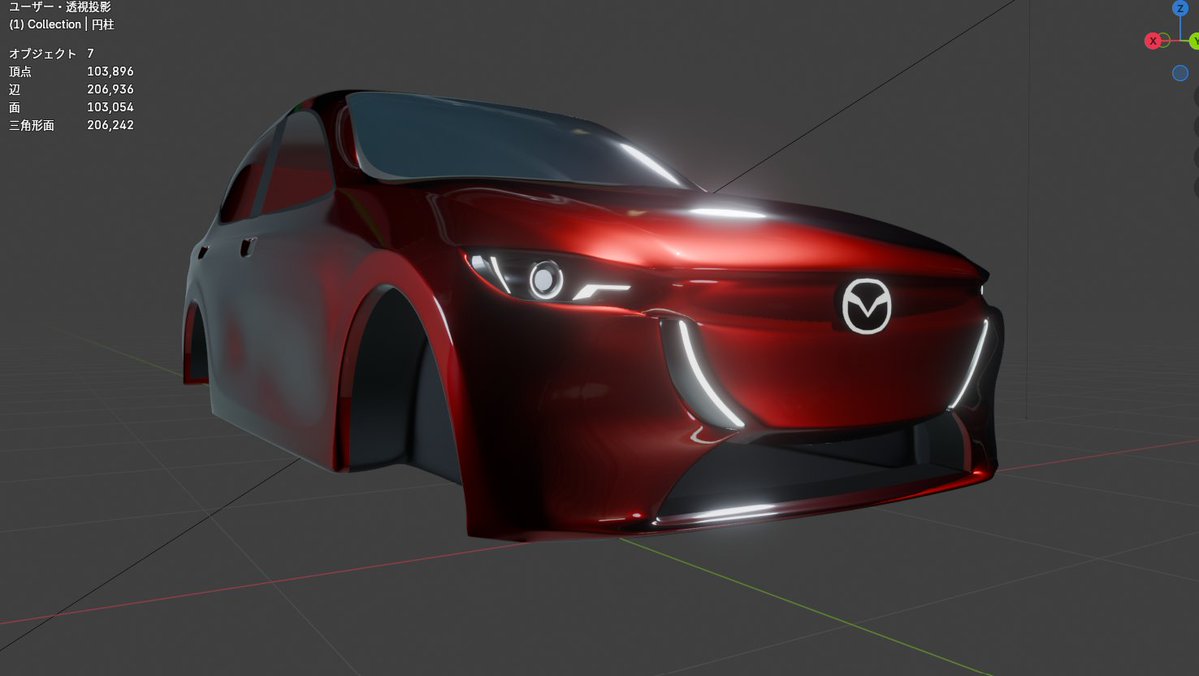Viewport: 1199px width, 676px height.
Task: Click the 辺 206,936 statistics row
Action: click(x=71, y=89)
